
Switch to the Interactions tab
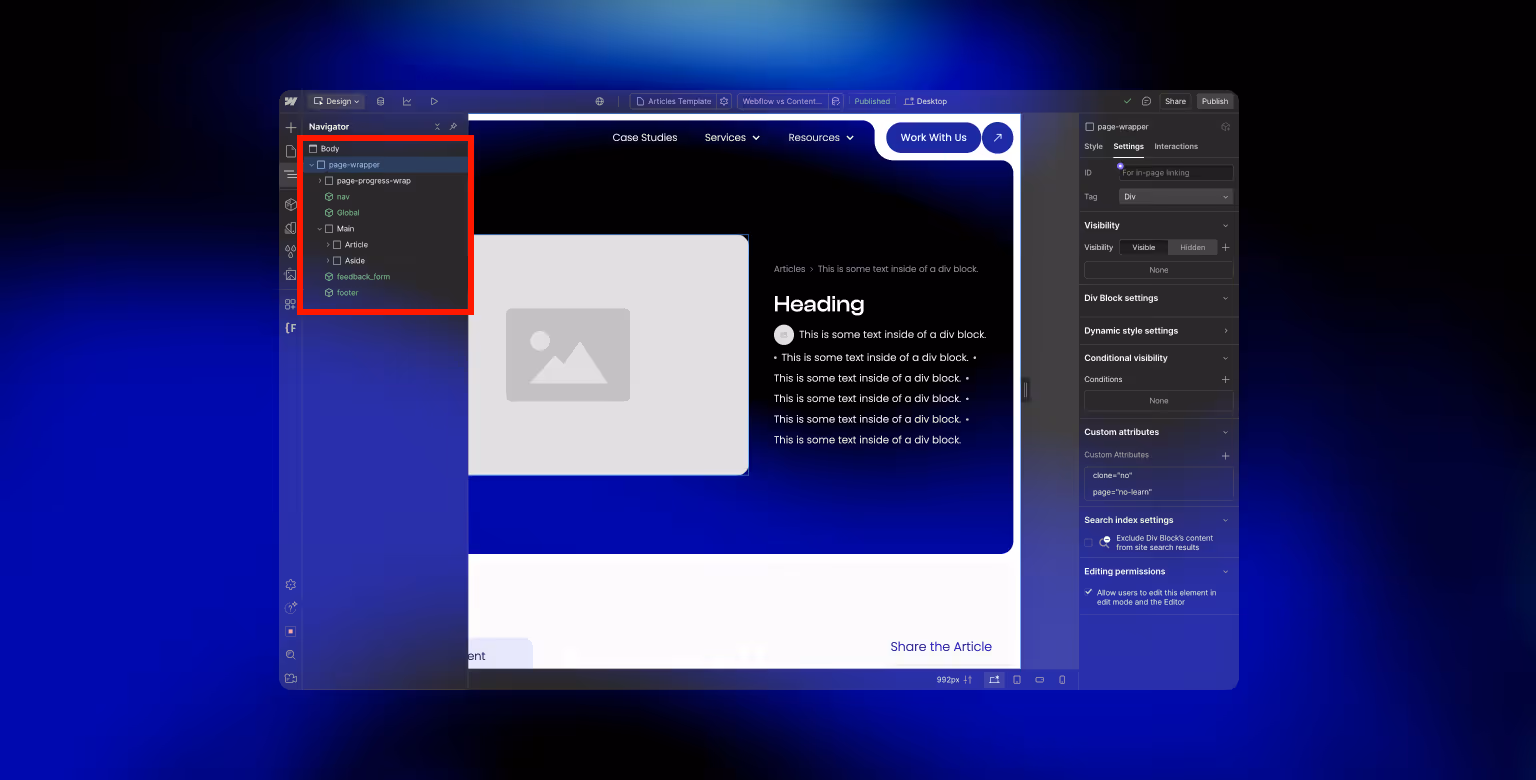click(1176, 146)
